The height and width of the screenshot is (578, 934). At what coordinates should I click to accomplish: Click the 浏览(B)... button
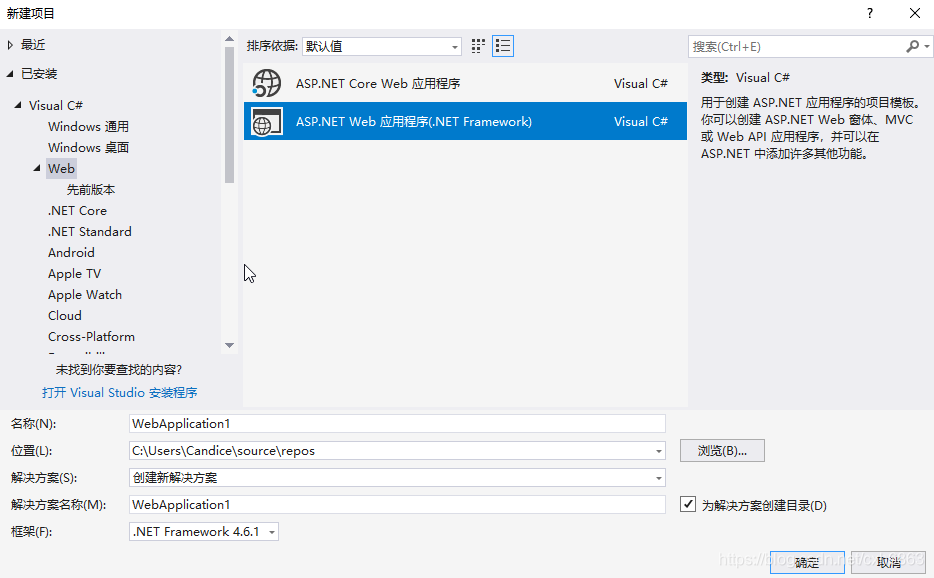[722, 450]
